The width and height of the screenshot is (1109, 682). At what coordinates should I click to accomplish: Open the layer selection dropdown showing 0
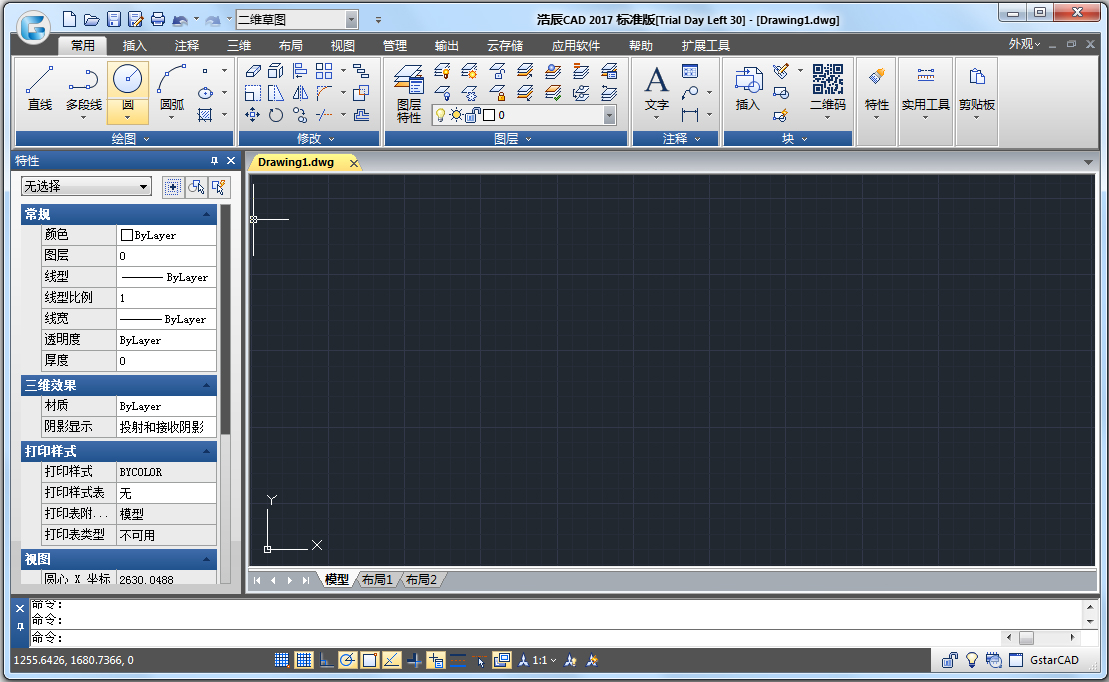click(x=524, y=115)
